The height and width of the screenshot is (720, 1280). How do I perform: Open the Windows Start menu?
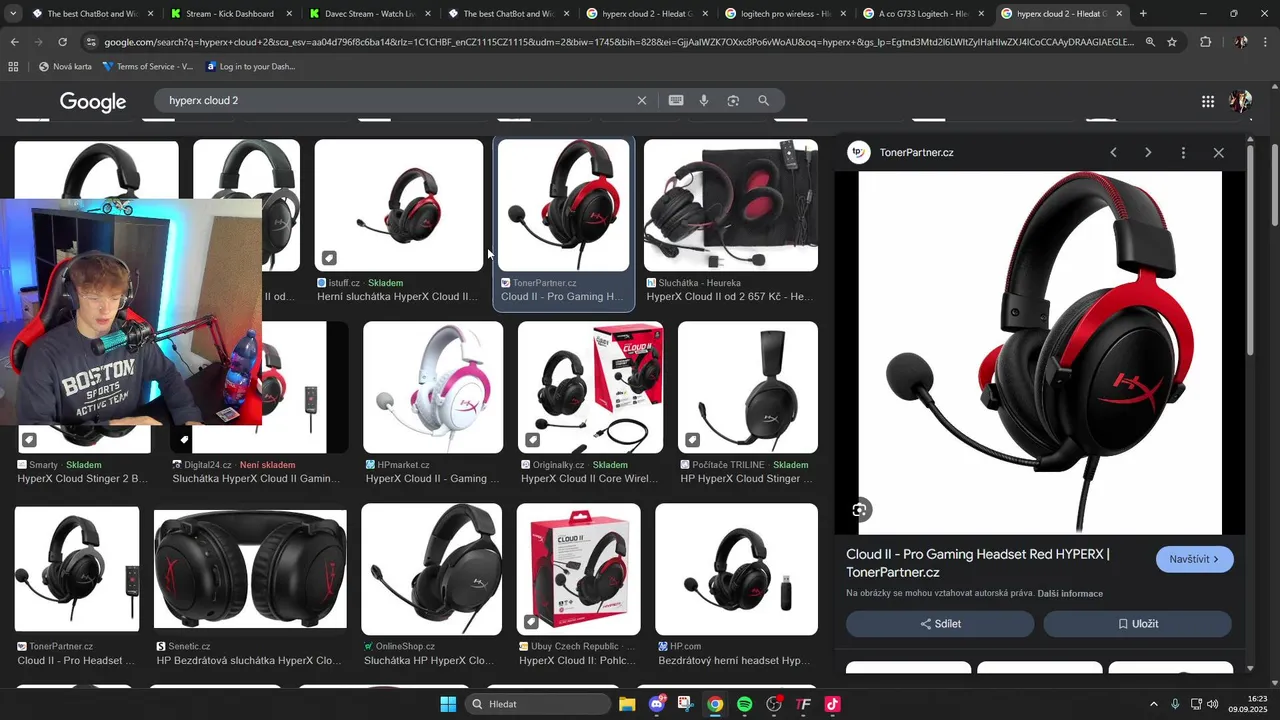pyautogui.click(x=448, y=704)
